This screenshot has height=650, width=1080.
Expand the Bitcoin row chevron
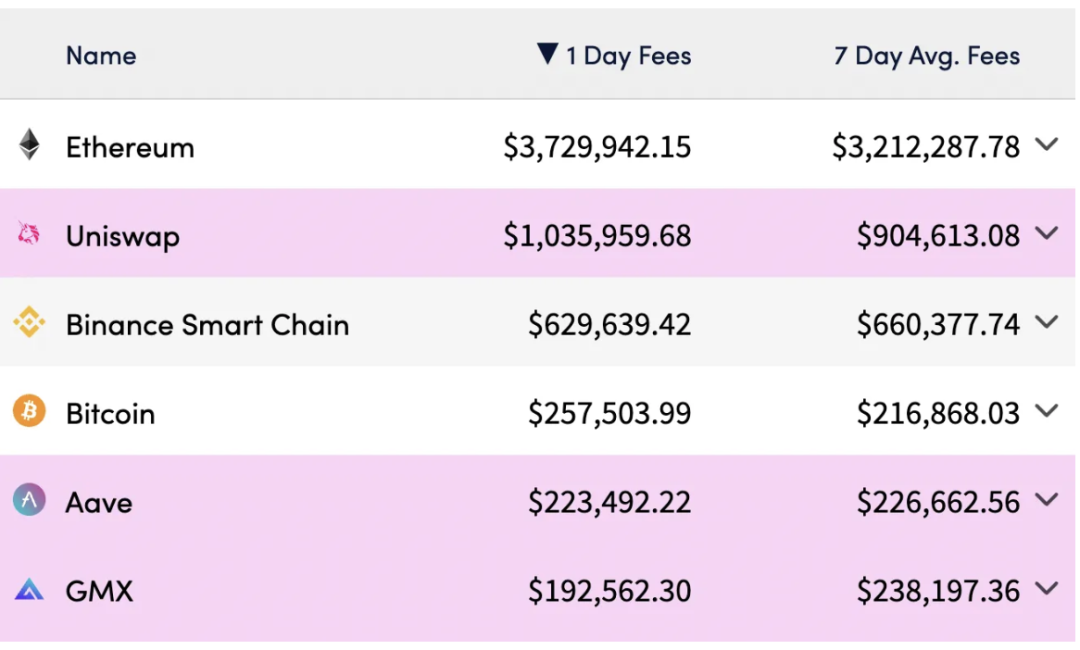1046,411
